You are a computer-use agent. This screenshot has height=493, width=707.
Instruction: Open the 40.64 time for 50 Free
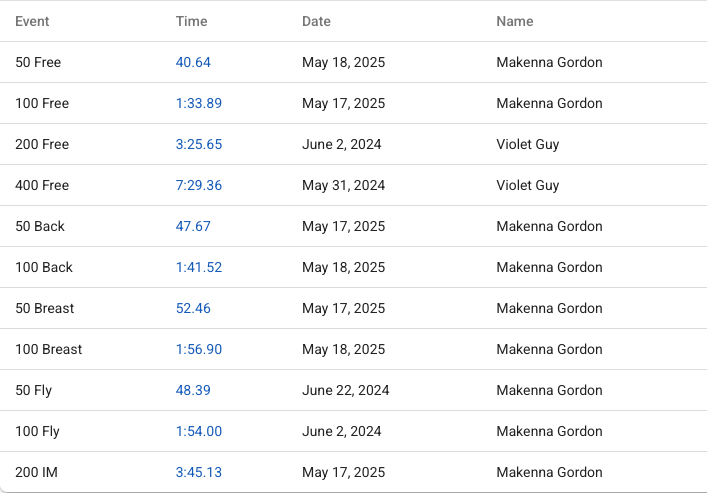193,62
